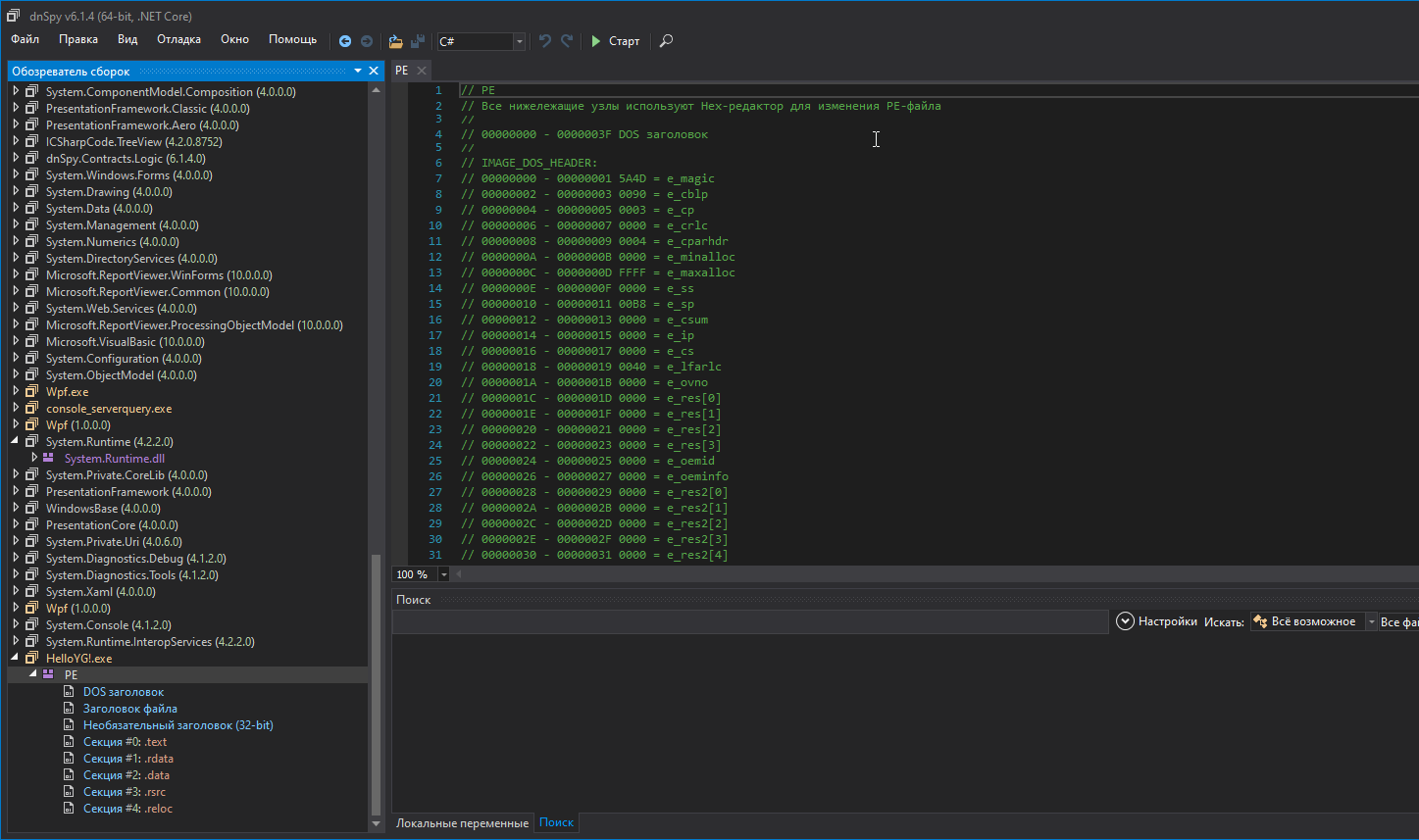This screenshot has height=840, width=1419.
Task: Click the System.Xaml assembly icon
Action: pyautogui.click(x=32, y=591)
